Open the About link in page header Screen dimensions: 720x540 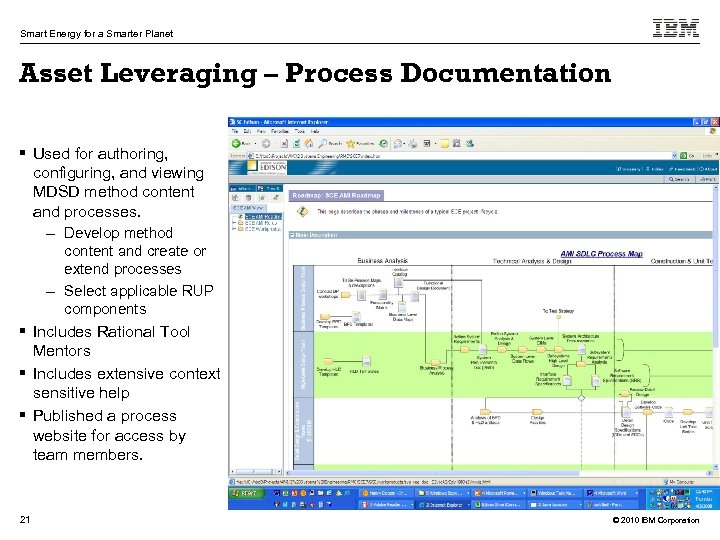[708, 169]
